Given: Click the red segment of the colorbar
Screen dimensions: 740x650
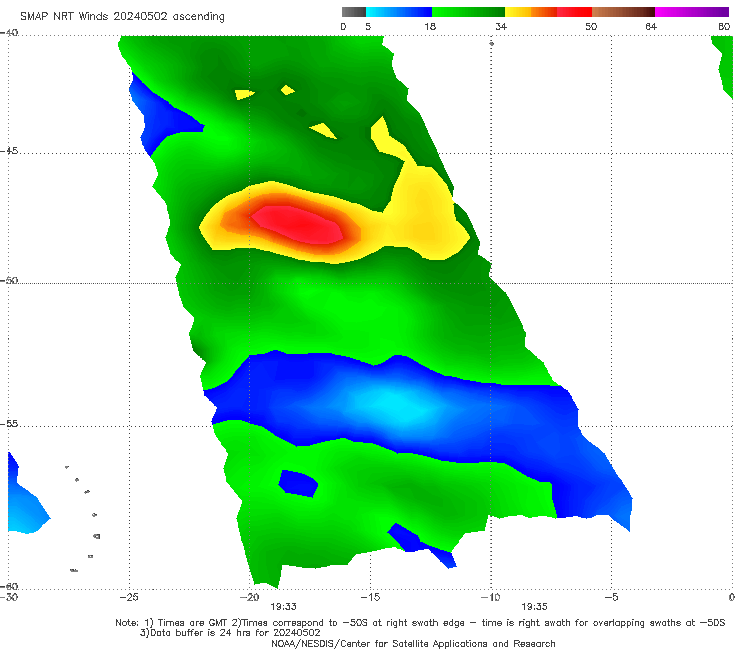Looking at the screenshot, I should (574, 12).
